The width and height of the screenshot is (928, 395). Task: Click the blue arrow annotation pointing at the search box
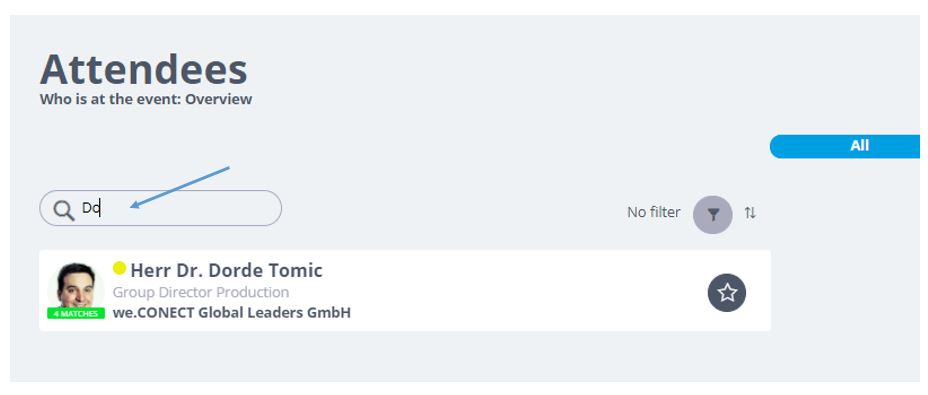coord(179,187)
